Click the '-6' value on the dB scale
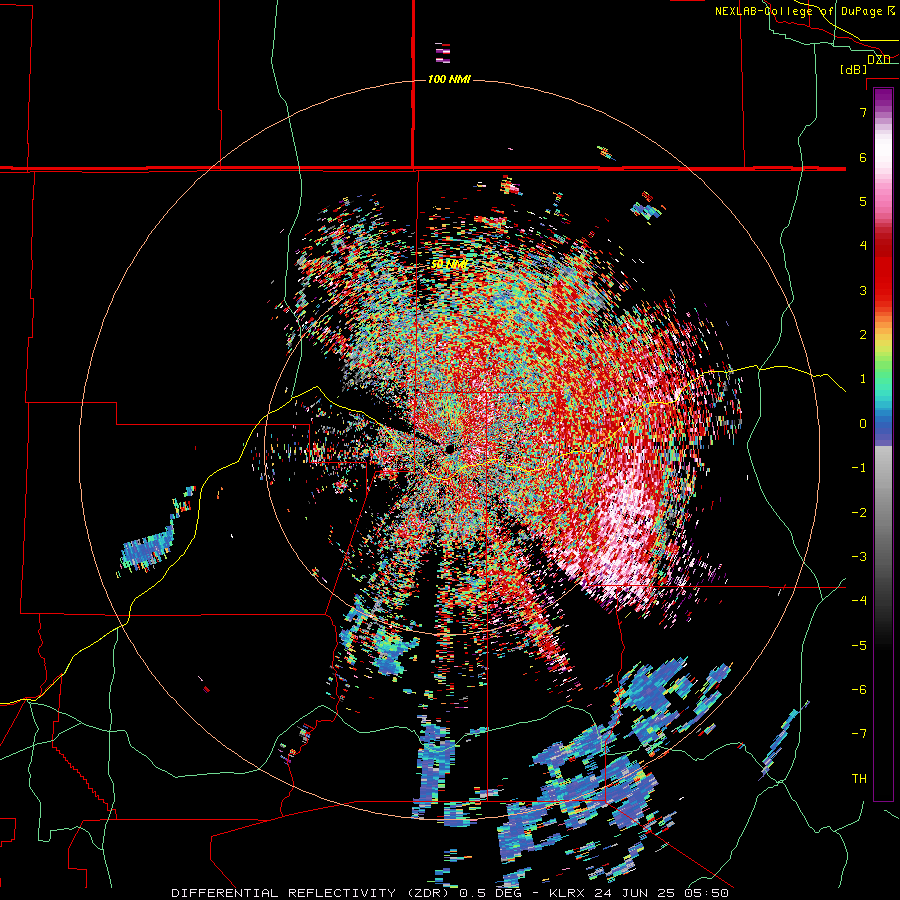Viewport: 900px width, 900px height. pos(859,690)
